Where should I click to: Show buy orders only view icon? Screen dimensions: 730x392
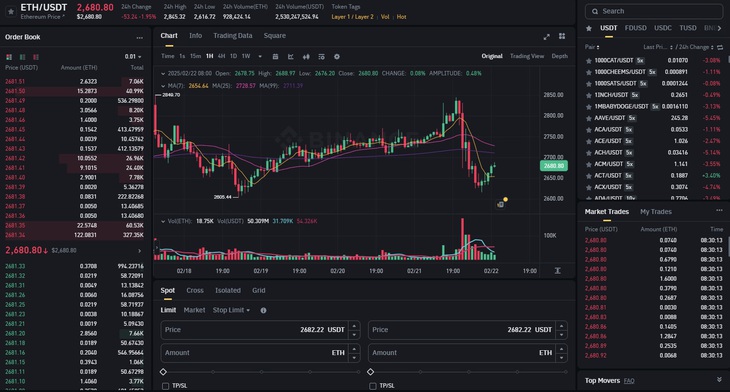coord(22,57)
